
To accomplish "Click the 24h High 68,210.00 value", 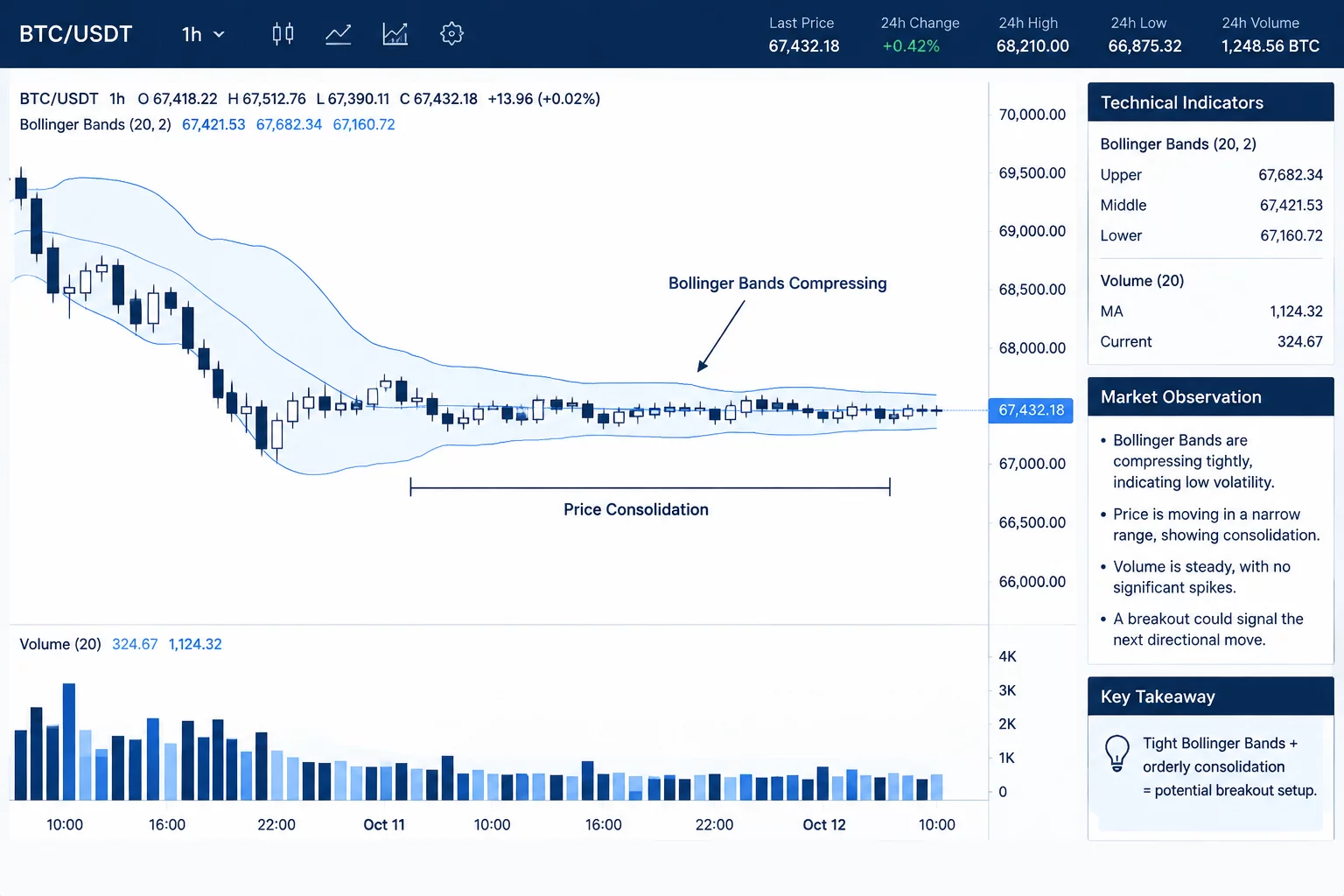I will click(x=1032, y=46).
